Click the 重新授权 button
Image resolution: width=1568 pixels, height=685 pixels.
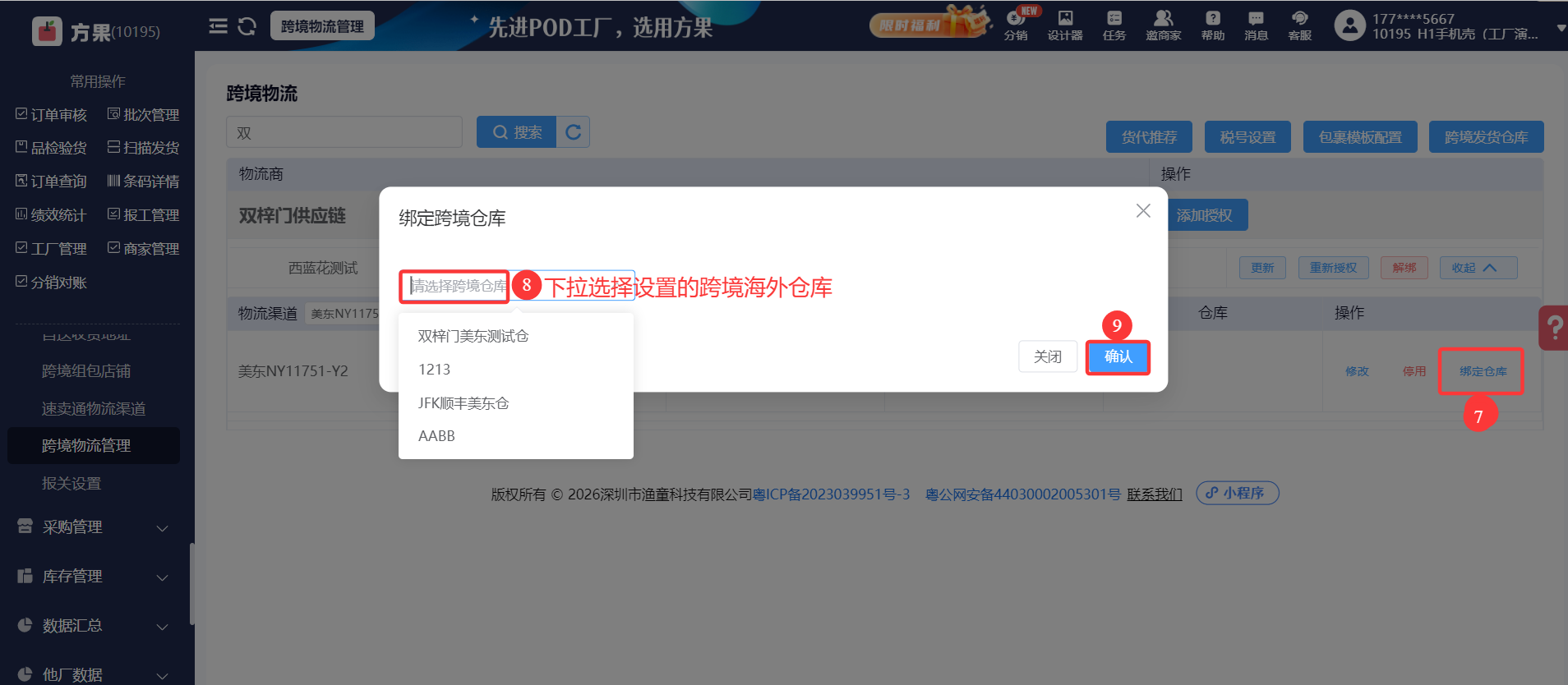pos(1334,268)
